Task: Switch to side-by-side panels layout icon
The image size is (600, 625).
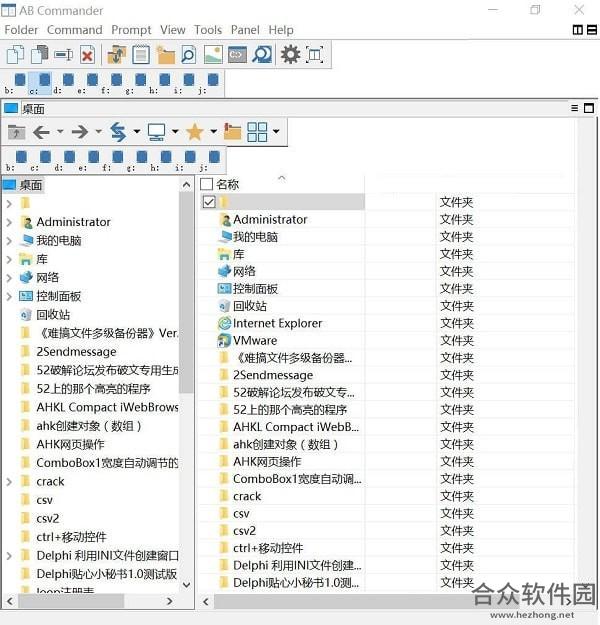Action: coord(577,30)
